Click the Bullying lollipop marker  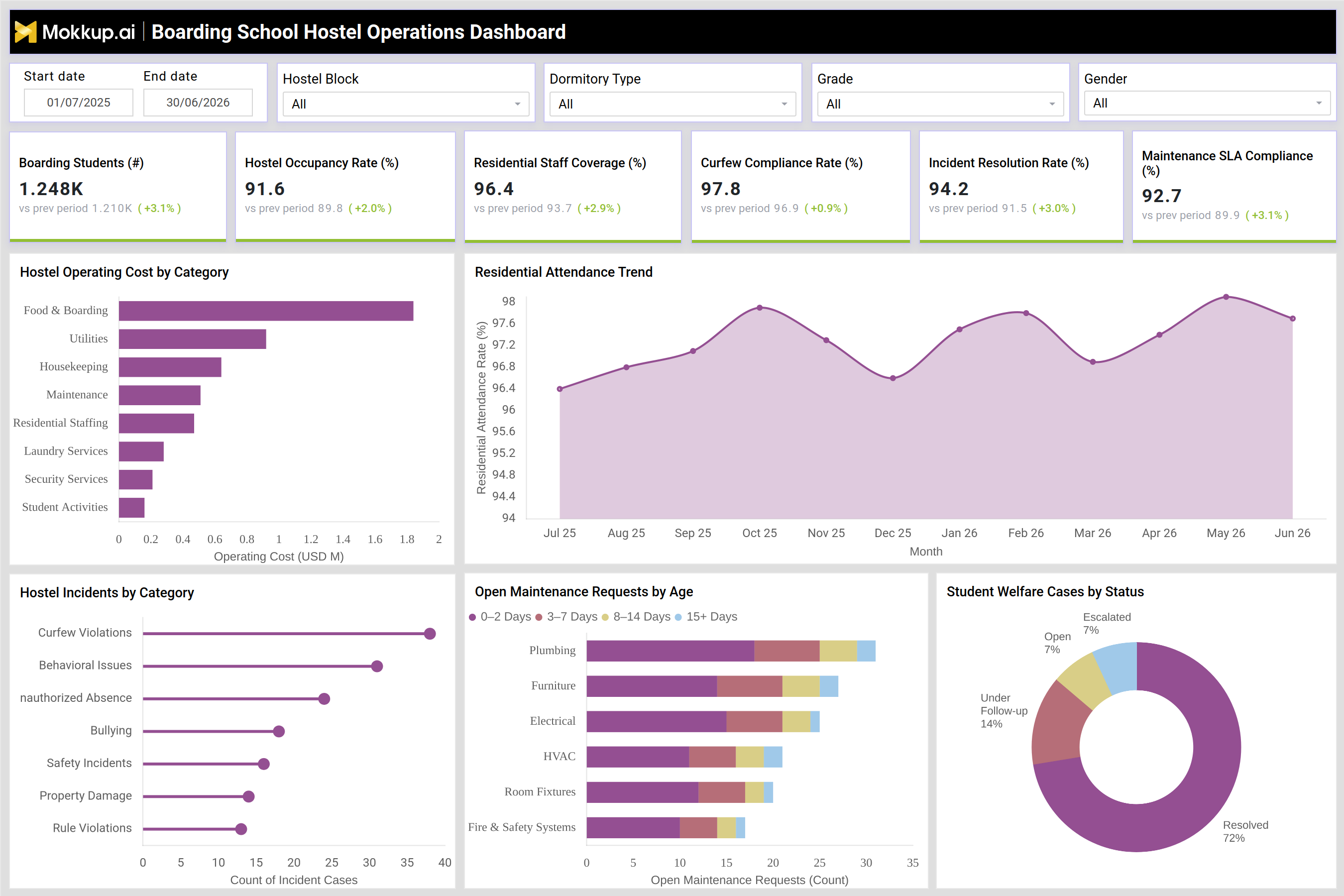coord(279,731)
